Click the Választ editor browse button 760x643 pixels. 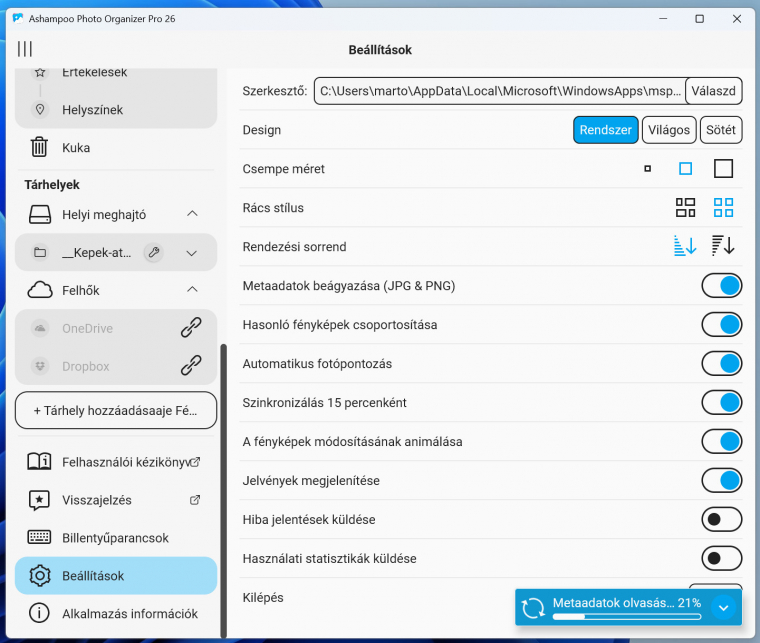714,92
